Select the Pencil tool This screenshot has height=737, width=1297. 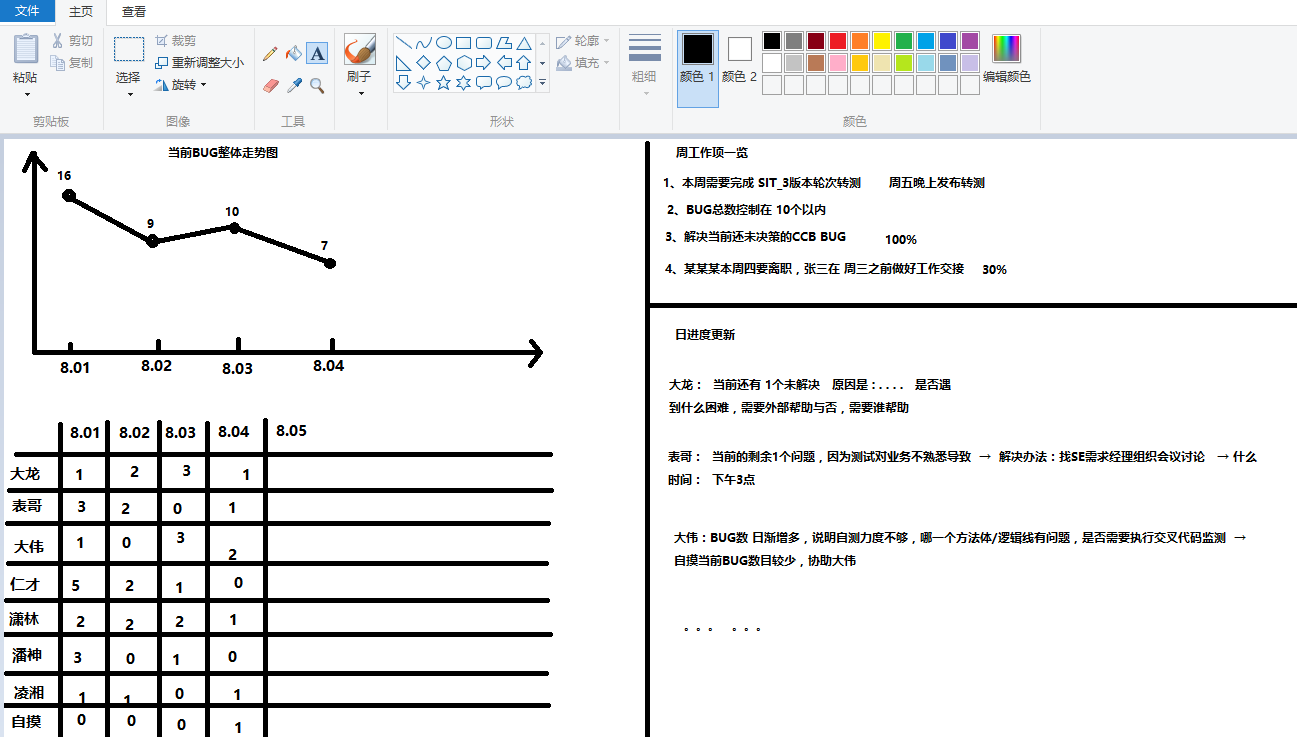coord(270,53)
